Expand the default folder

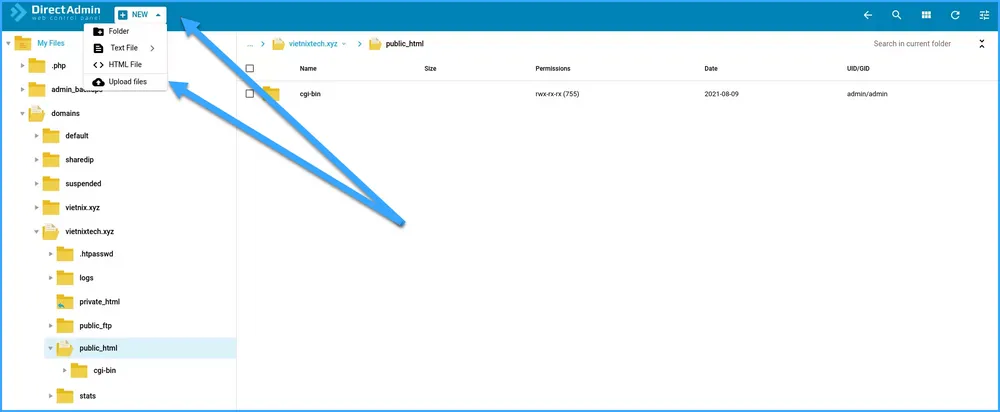click(x=37, y=136)
